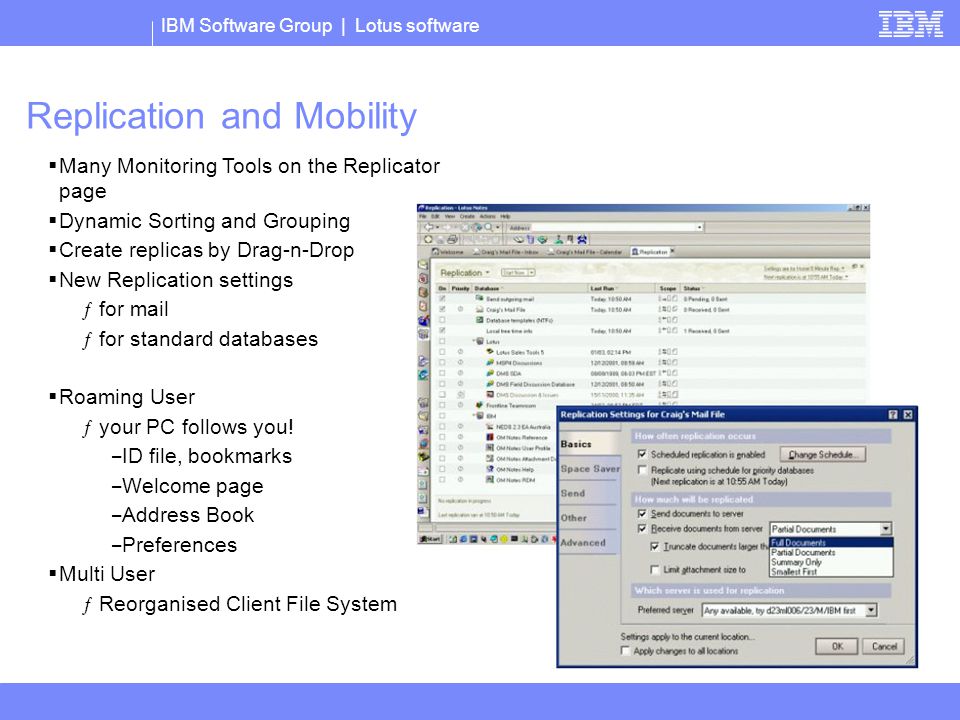Image resolution: width=960 pixels, height=720 pixels.
Task: Click the Local free time info row
Action: 651,331
